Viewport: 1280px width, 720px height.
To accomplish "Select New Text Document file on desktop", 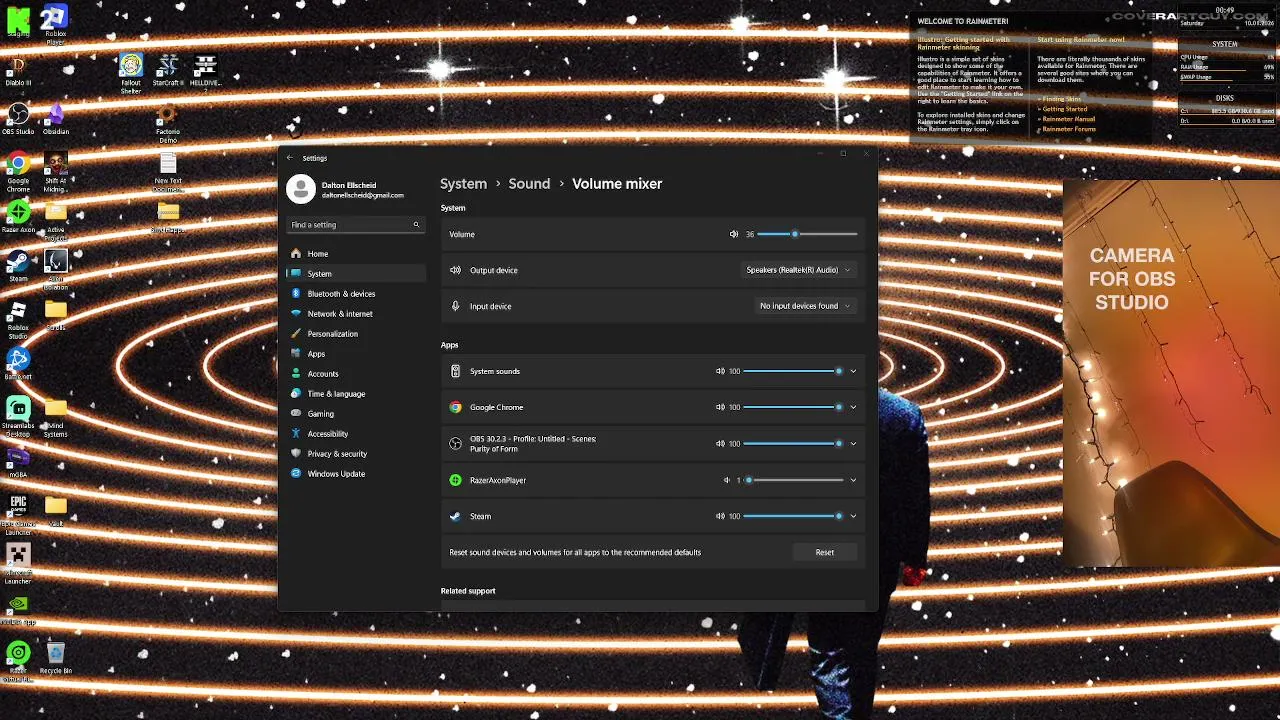I will tap(168, 173).
